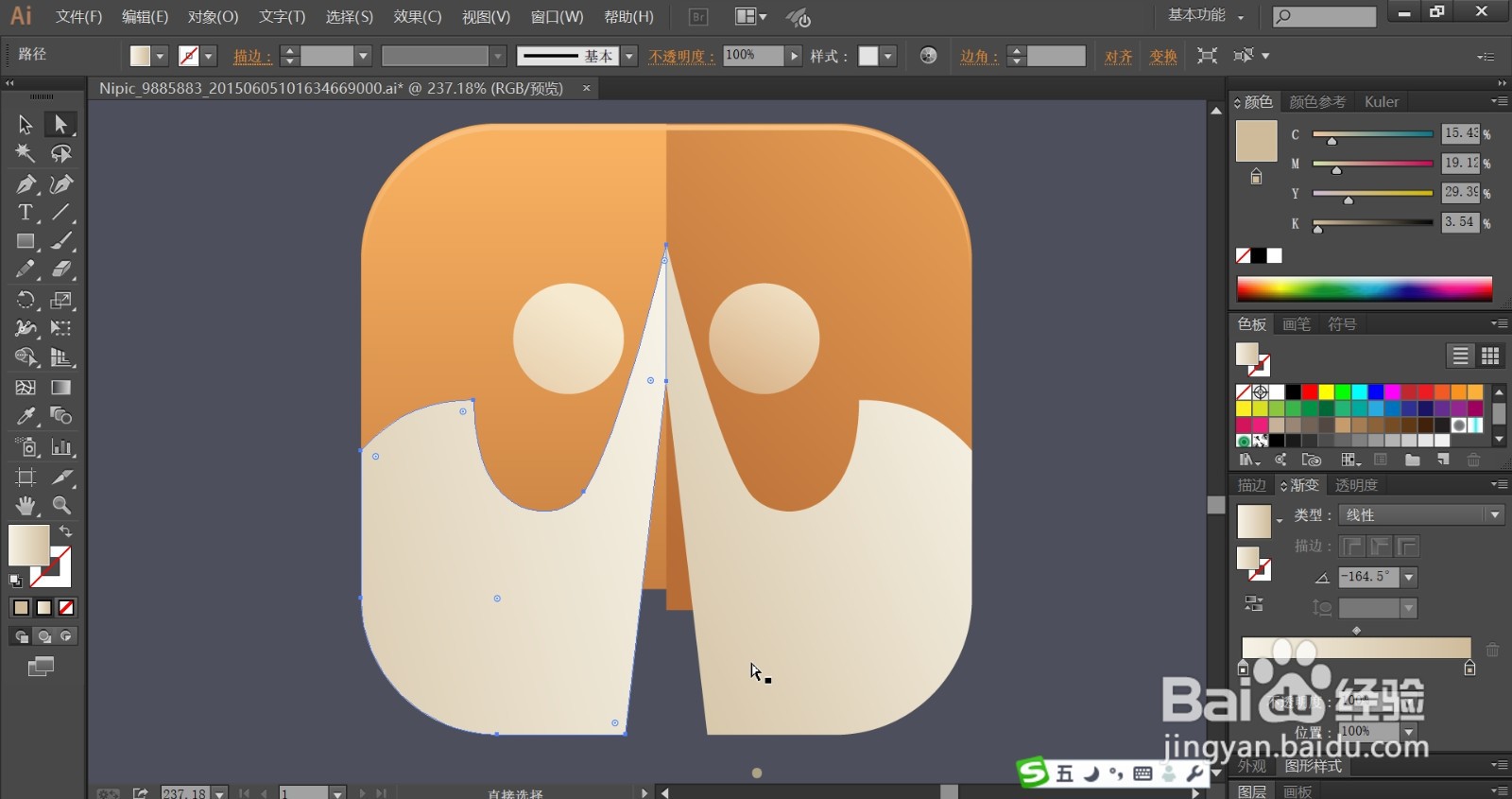Select the Mesh tool
The width and height of the screenshot is (1512, 799).
(x=26, y=387)
